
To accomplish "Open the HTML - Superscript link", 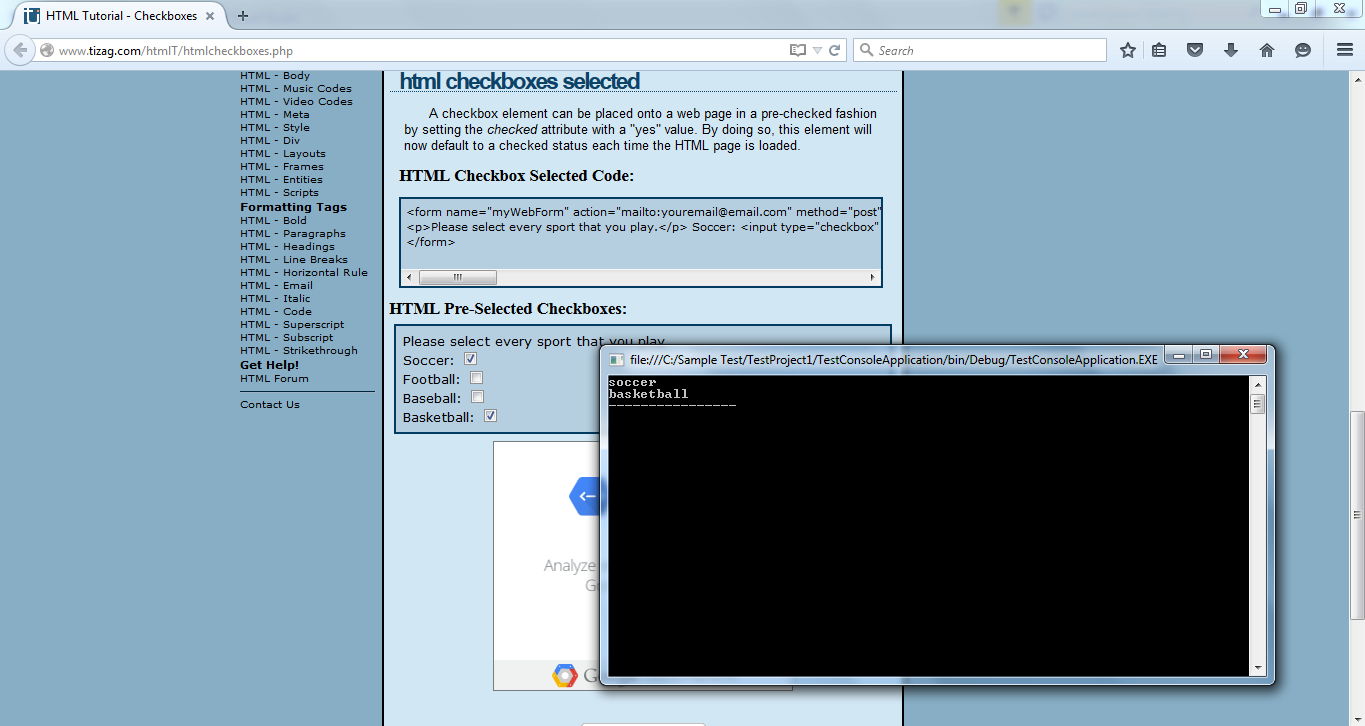I will [292, 324].
